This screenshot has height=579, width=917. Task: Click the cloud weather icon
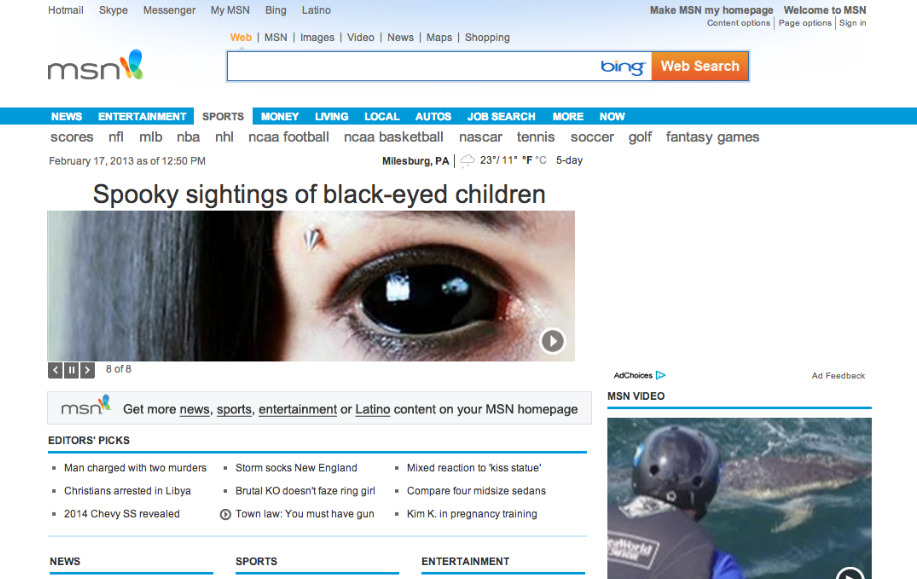467,161
